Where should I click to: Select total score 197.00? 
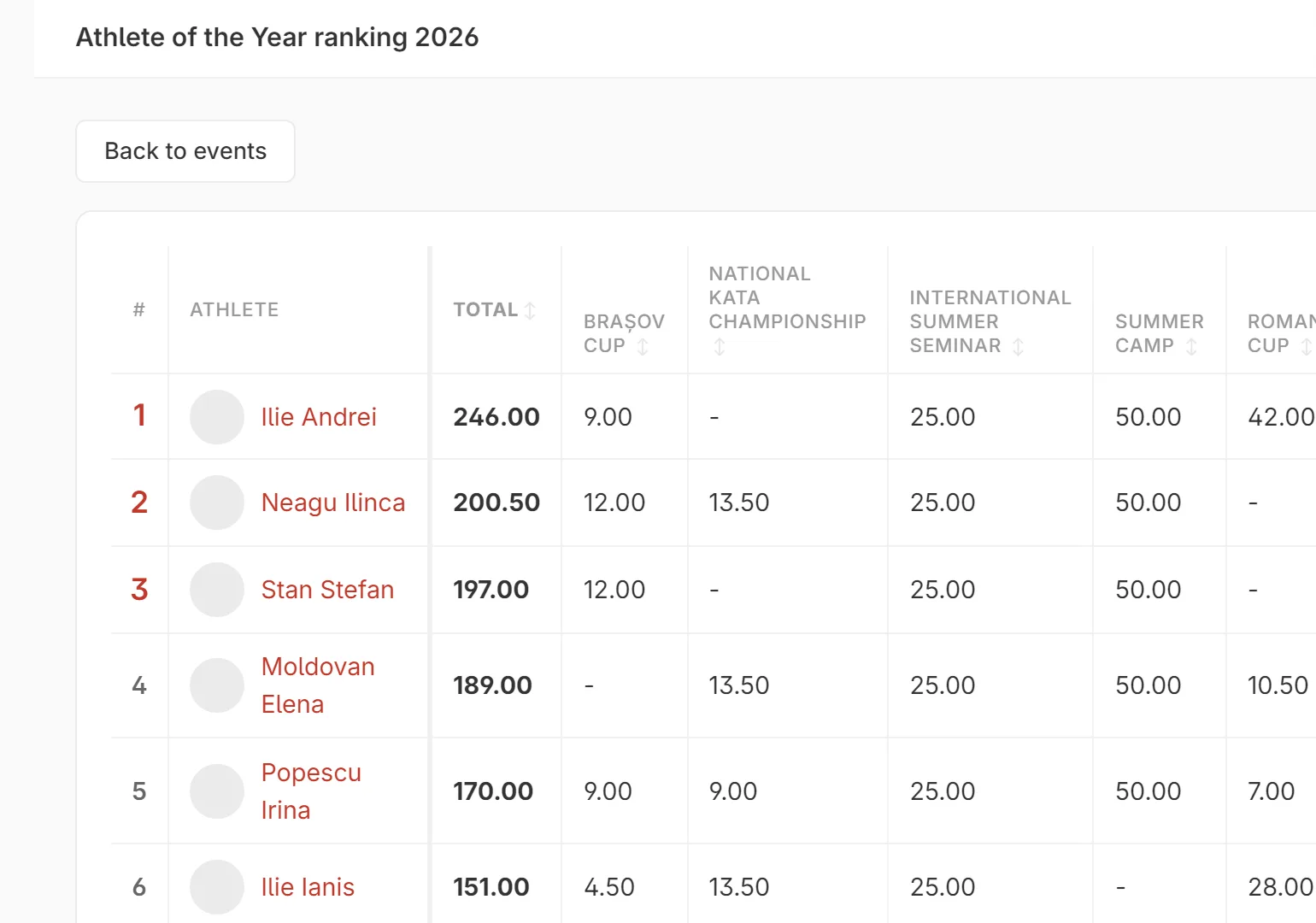[x=491, y=590]
